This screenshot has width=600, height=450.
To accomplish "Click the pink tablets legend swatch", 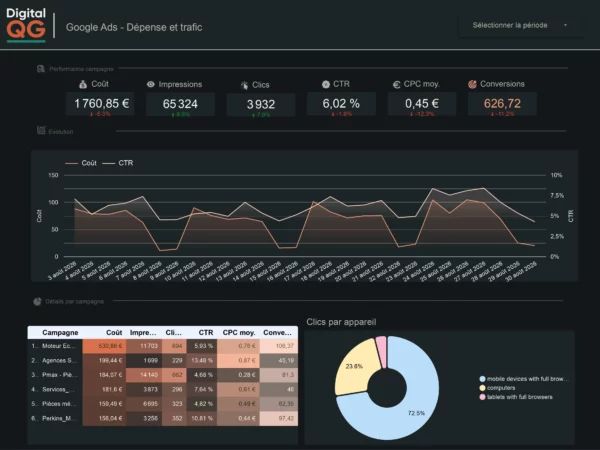I will point(482,397).
